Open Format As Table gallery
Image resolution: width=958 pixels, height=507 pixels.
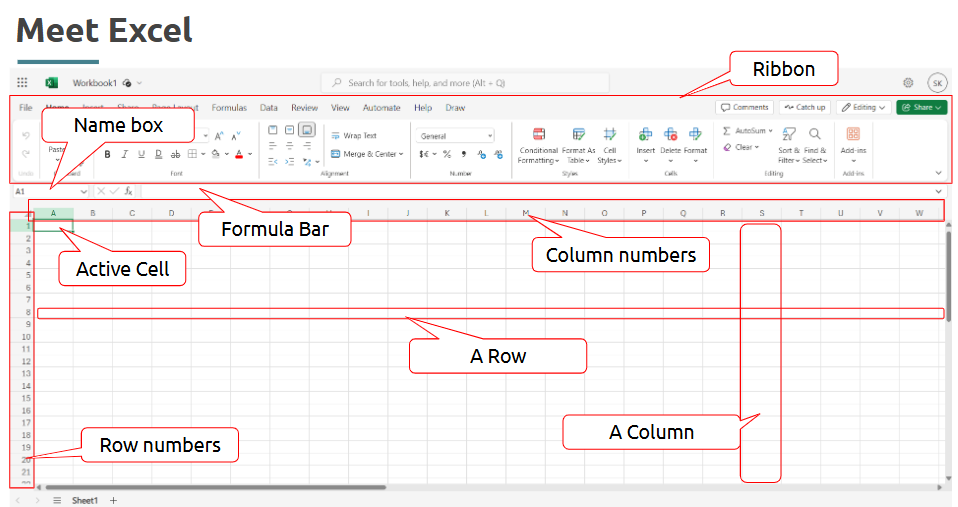[x=578, y=145]
